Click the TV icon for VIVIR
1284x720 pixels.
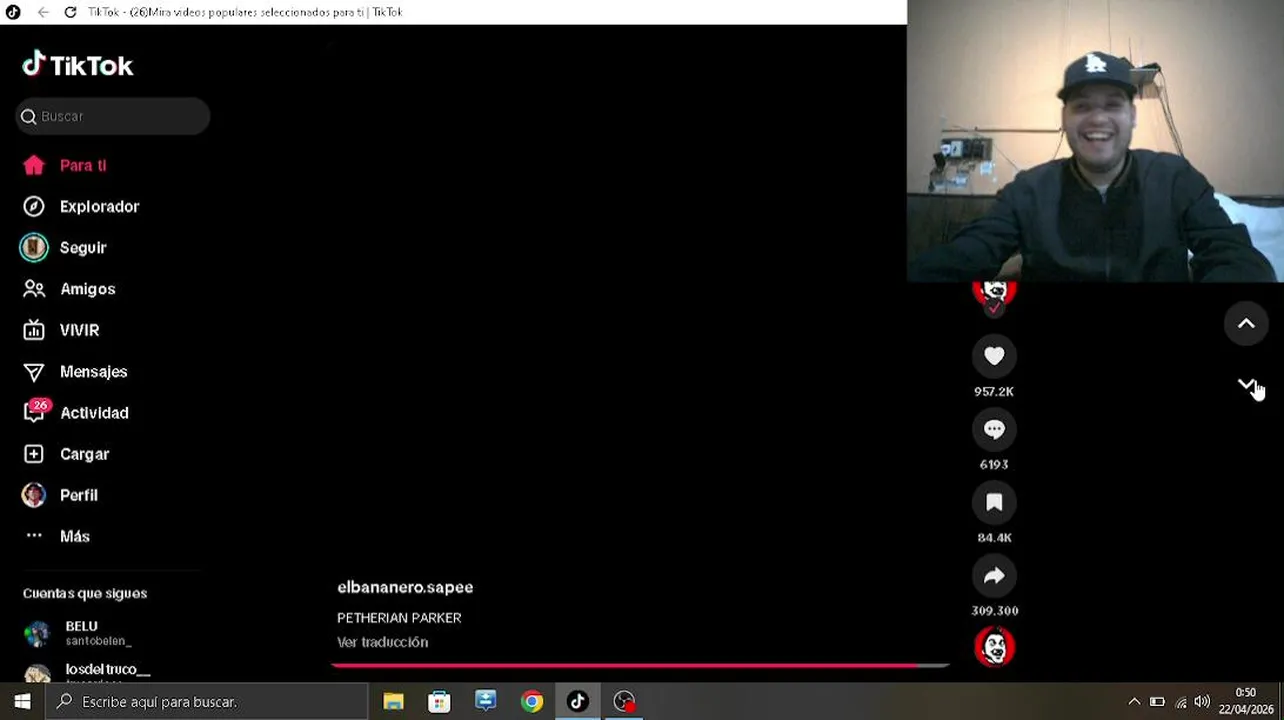tap(34, 330)
